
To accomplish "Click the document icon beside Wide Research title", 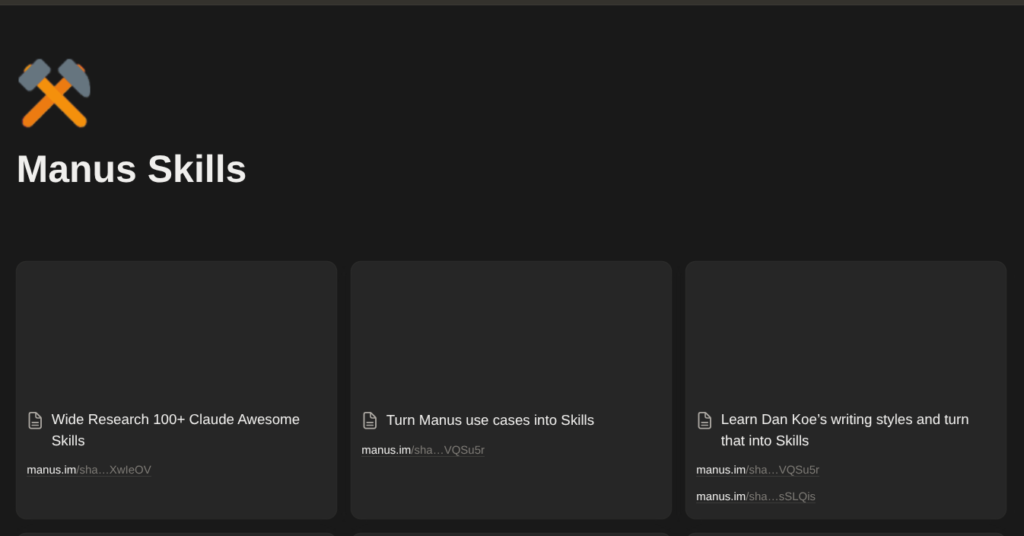I will pyautogui.click(x=35, y=420).
